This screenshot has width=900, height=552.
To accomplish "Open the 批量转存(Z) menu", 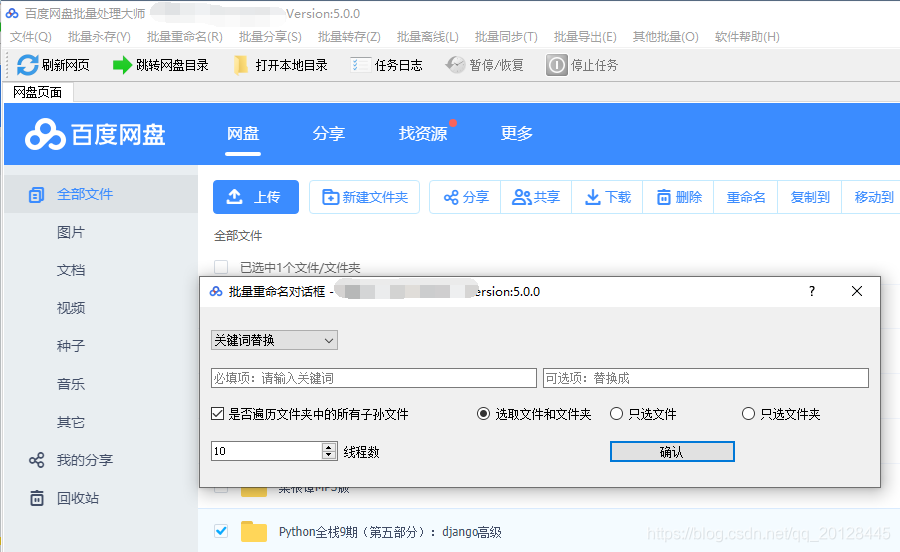I will 349,37.
